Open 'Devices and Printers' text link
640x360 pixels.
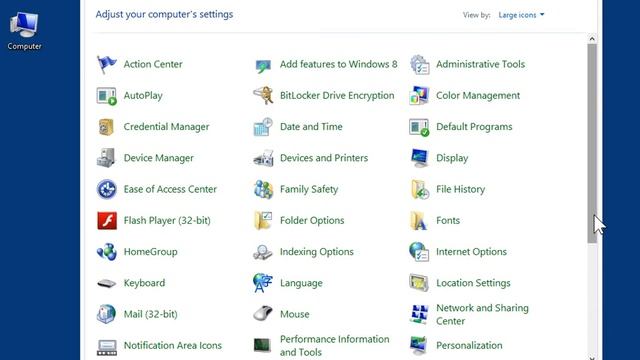click(324, 158)
